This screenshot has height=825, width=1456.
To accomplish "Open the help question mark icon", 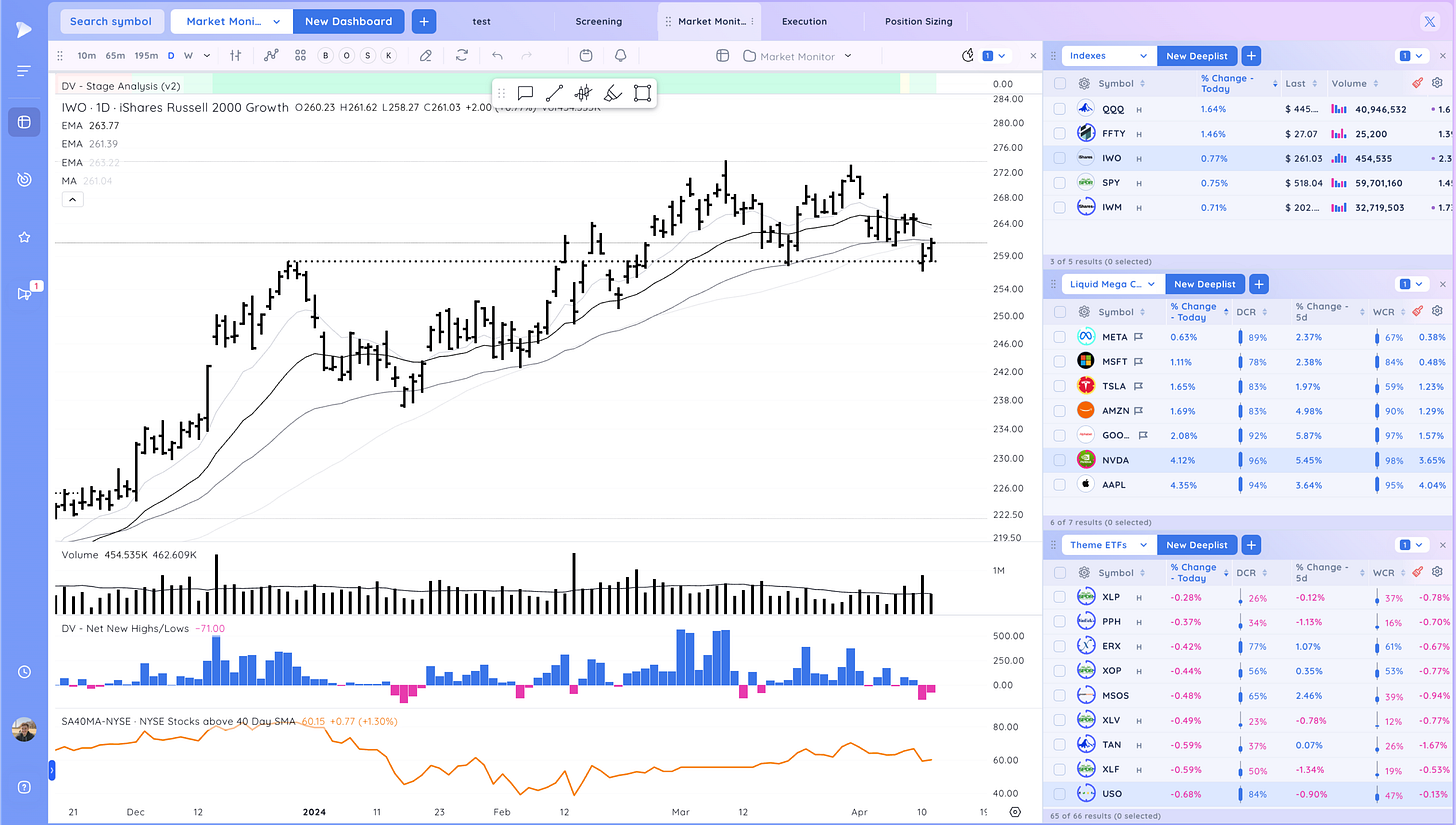I will coord(24,787).
